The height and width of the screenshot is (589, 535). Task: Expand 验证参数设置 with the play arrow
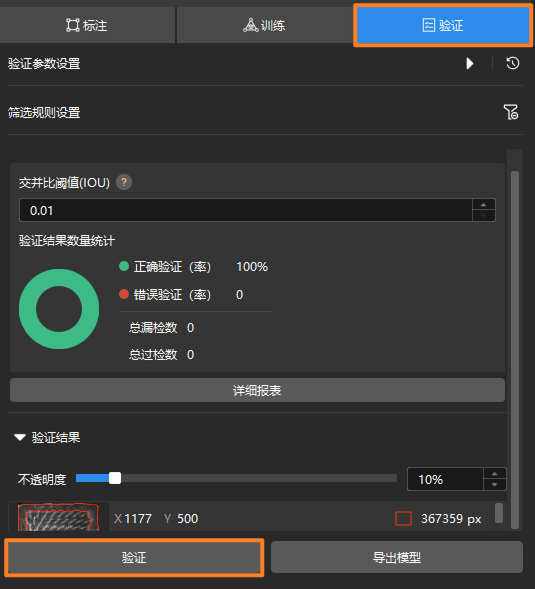pyautogui.click(x=470, y=63)
